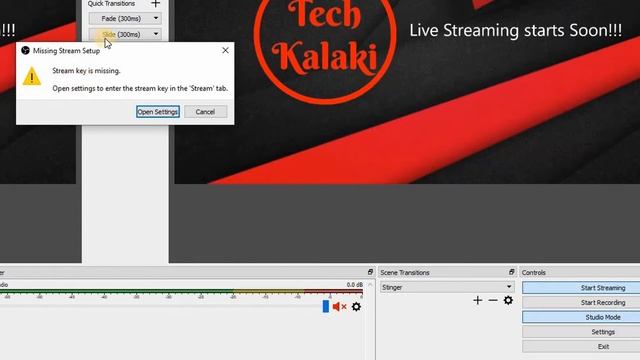The image size is (640, 360).
Task: Click the 'Stream key is missing.' message
Action: pos(87,71)
